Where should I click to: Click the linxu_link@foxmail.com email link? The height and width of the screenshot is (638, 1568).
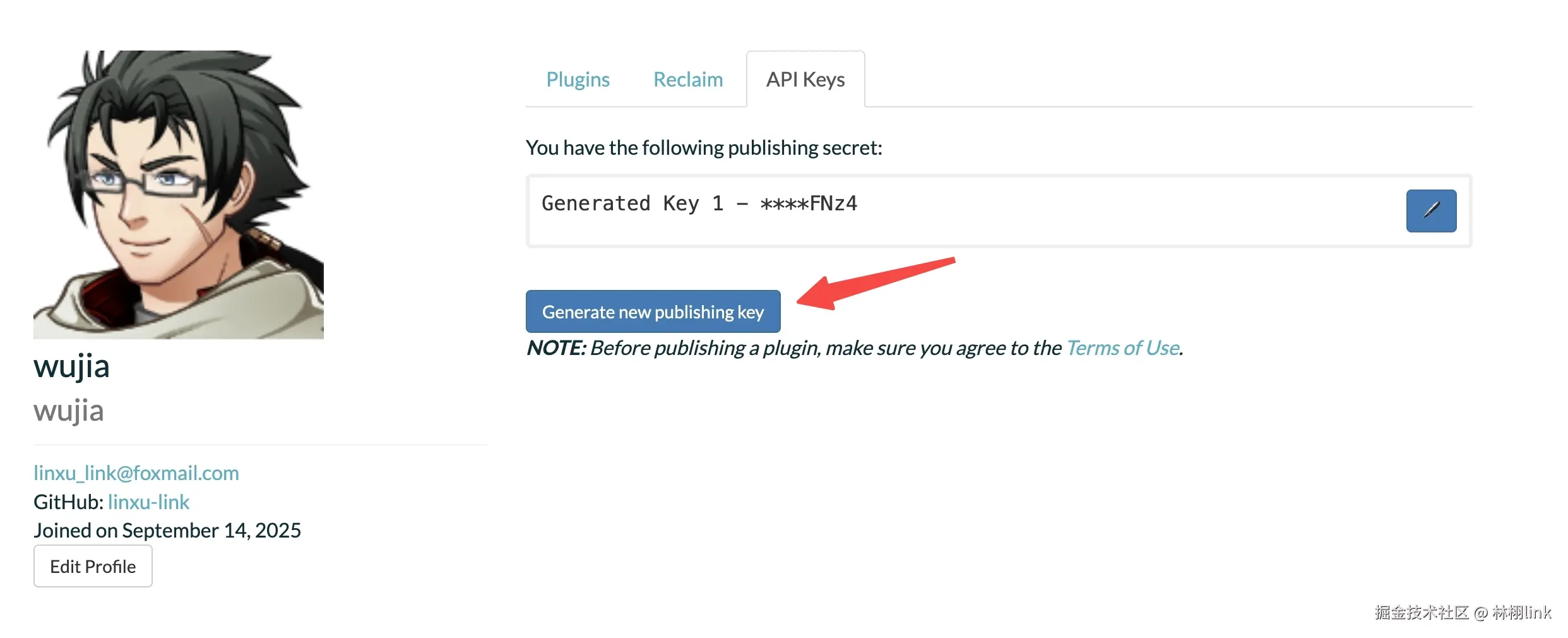click(136, 473)
